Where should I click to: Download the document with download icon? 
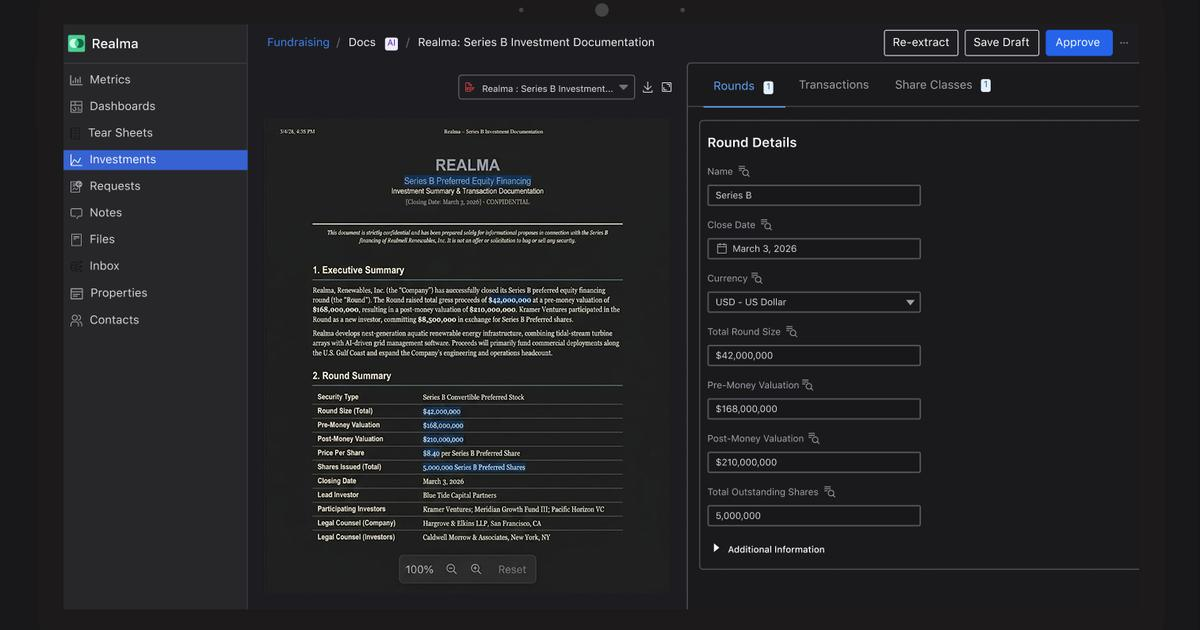pyautogui.click(x=648, y=88)
